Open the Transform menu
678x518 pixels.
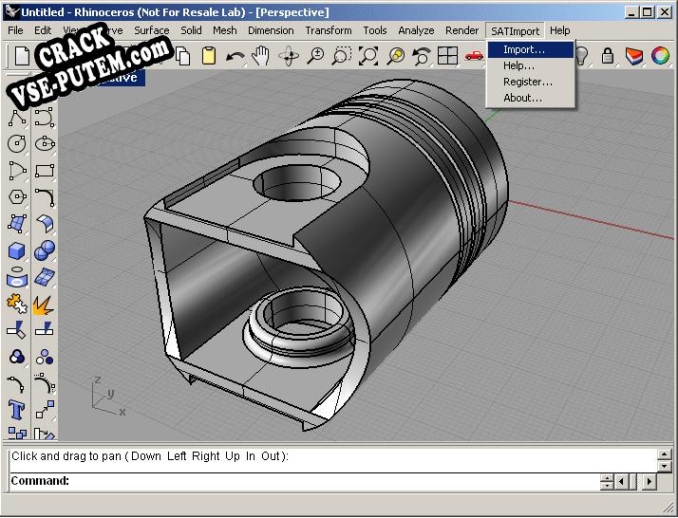pyautogui.click(x=328, y=31)
